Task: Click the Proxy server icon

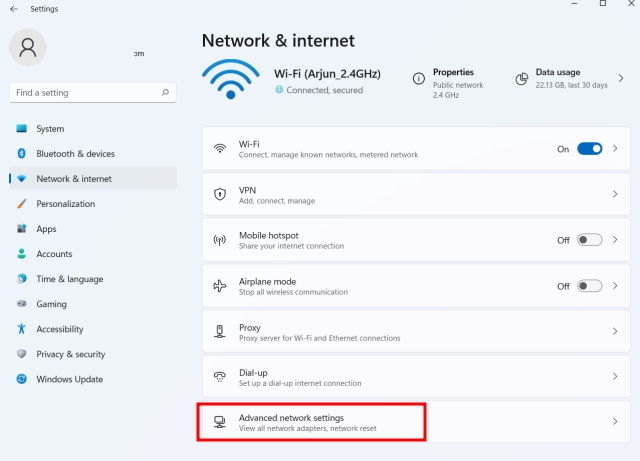Action: tap(220, 331)
